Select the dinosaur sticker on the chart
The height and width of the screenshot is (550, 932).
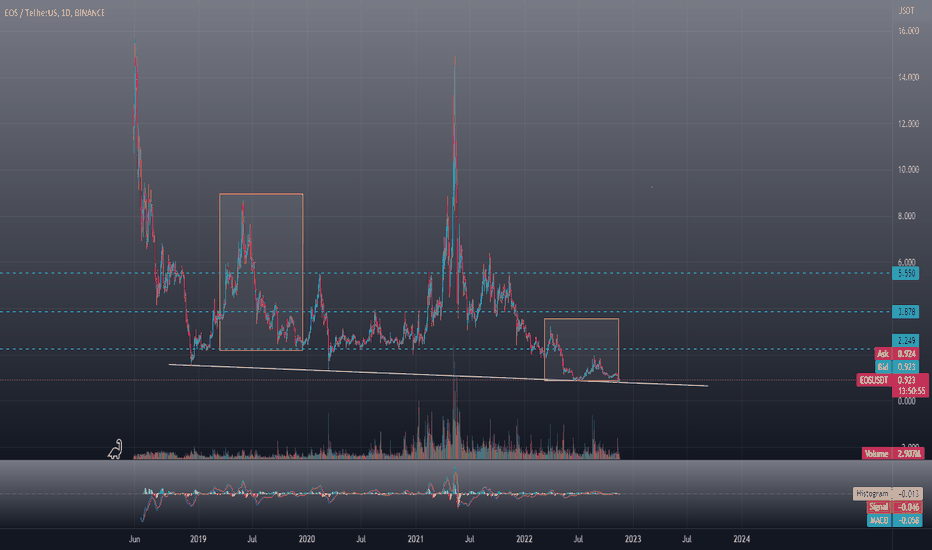coord(115,450)
